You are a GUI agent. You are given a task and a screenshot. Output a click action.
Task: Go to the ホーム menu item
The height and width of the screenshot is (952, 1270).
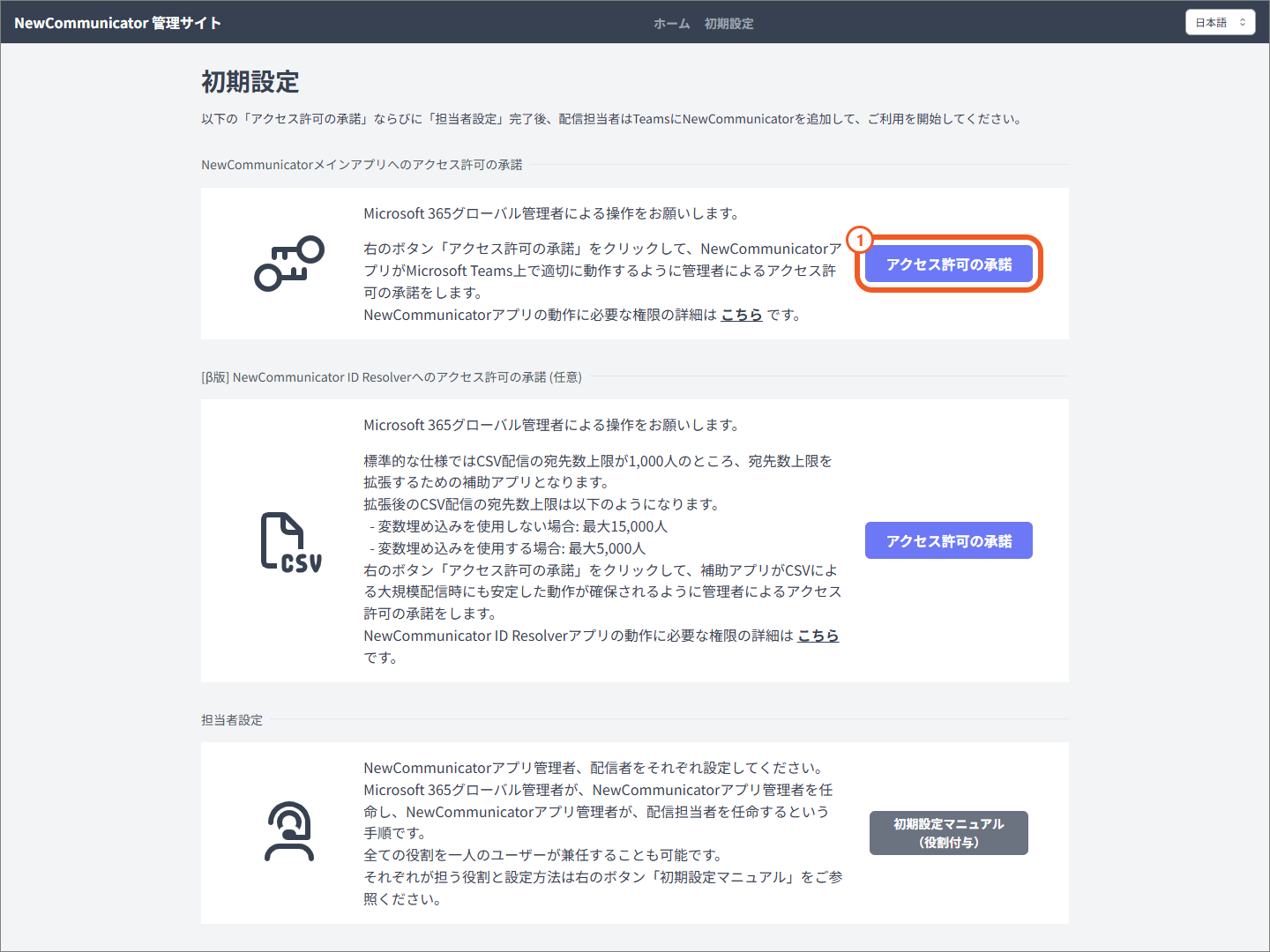[x=672, y=24]
